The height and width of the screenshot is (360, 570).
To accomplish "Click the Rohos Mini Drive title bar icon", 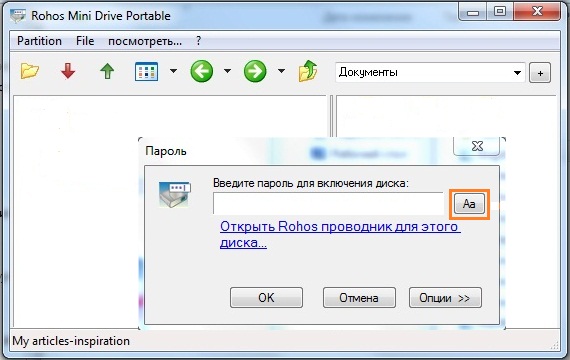I will (x=18, y=16).
